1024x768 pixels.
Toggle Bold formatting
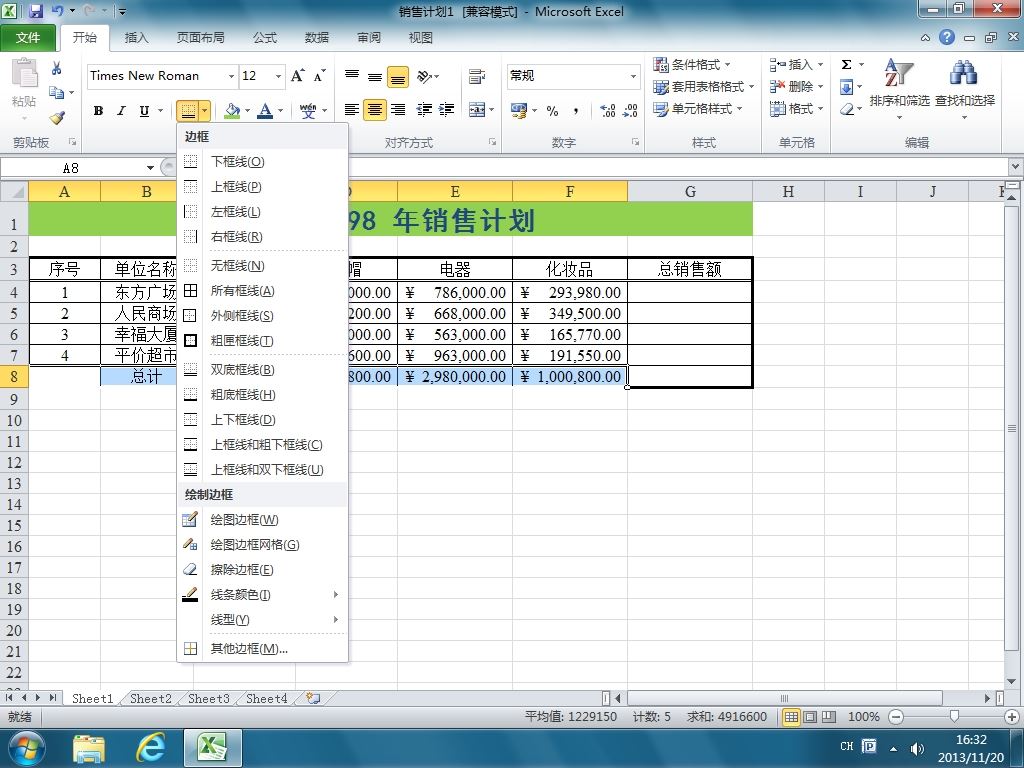(98, 110)
